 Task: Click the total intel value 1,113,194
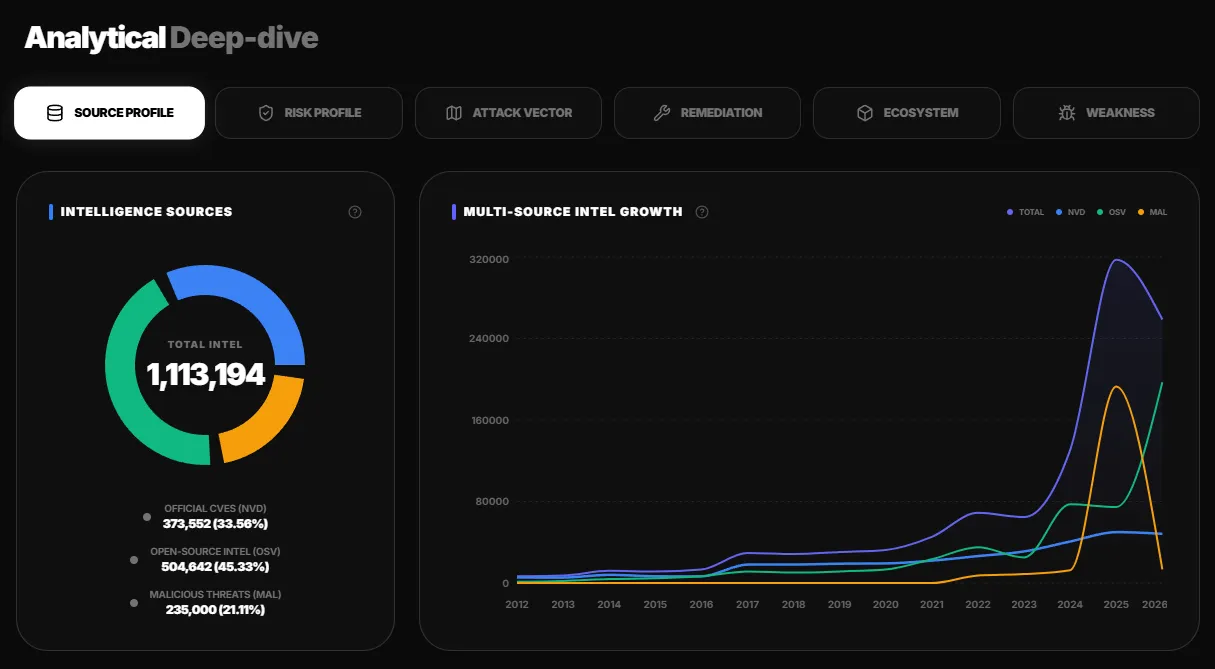click(206, 374)
